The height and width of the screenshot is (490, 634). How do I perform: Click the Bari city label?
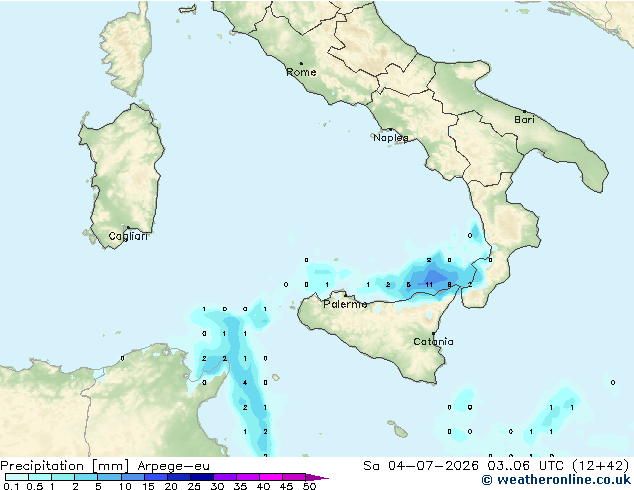tap(524, 119)
